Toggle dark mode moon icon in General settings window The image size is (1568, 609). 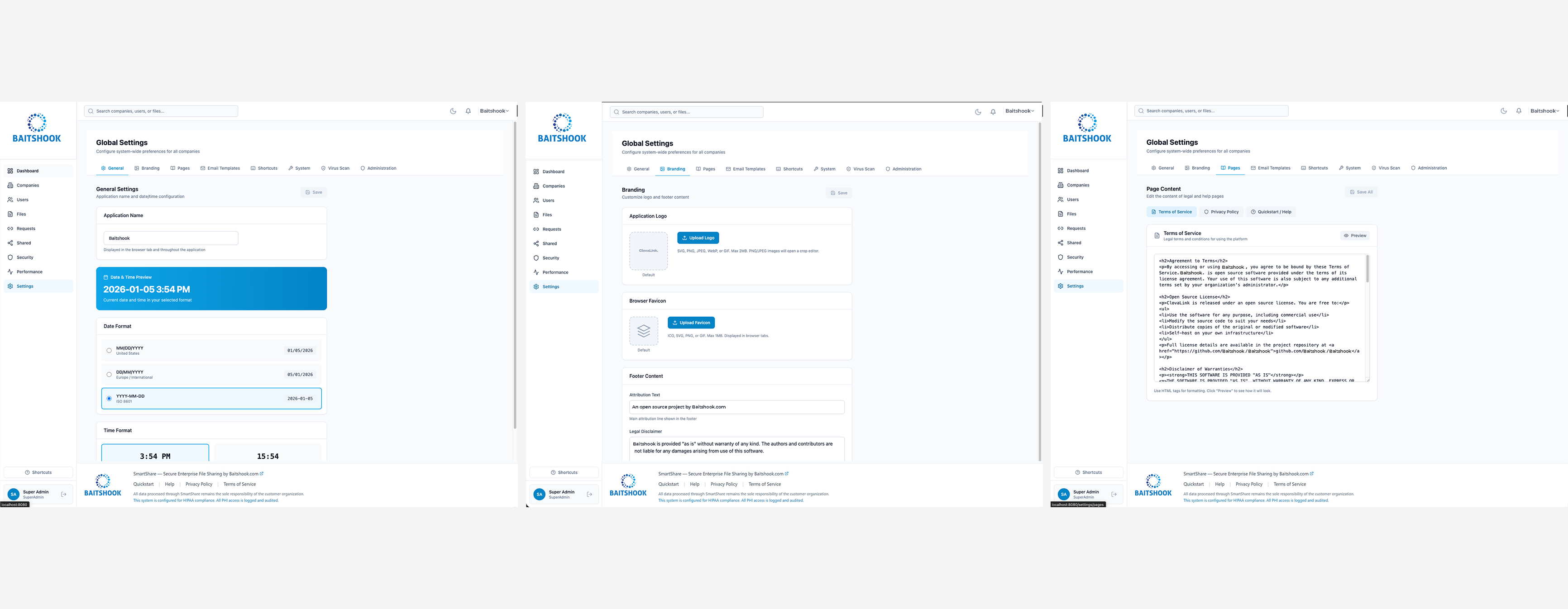pos(453,111)
